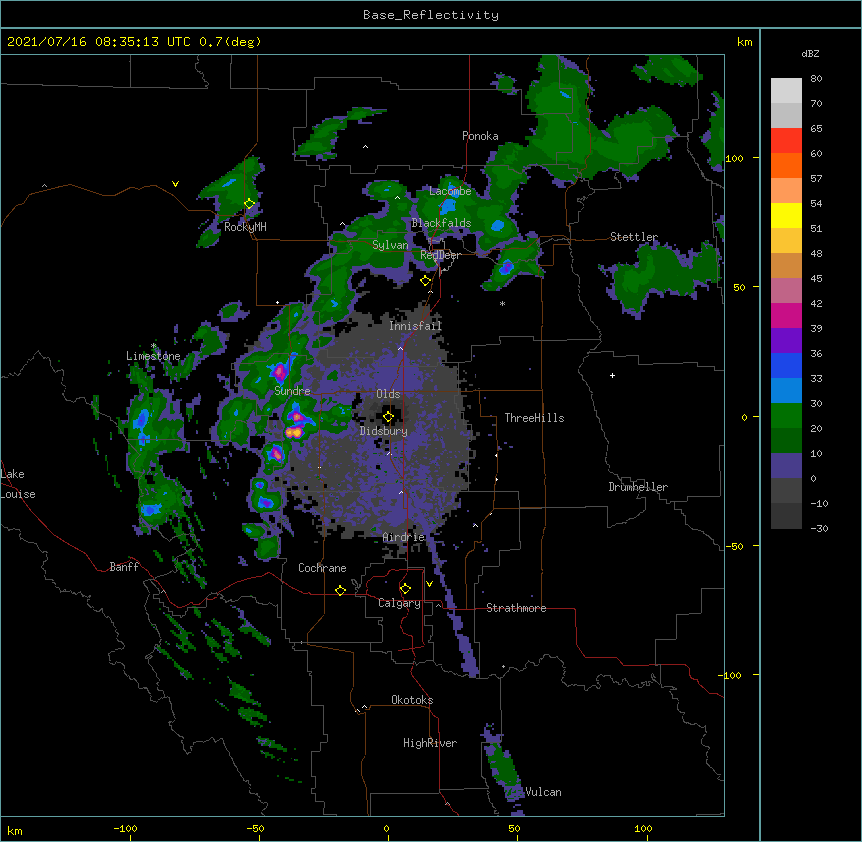Pick the purple 39 dBZ legend swatch
The image size is (862, 842).
pyautogui.click(x=786, y=341)
